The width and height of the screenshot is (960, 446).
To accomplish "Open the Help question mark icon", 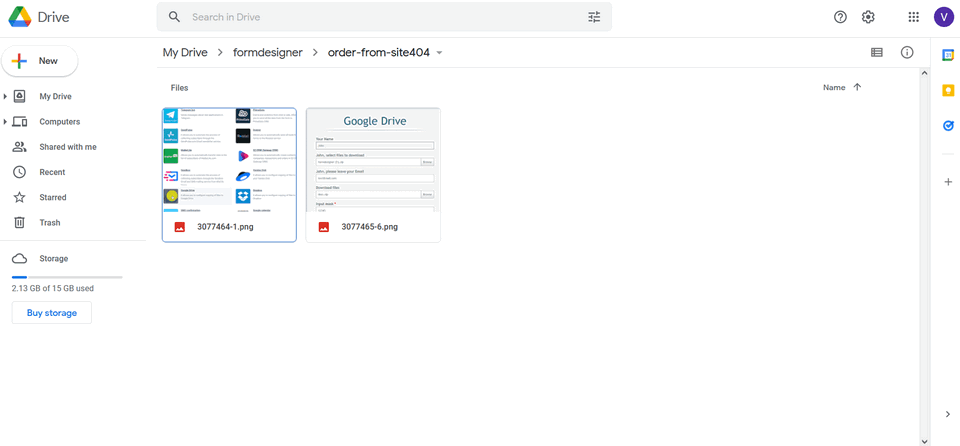I will click(x=840, y=17).
